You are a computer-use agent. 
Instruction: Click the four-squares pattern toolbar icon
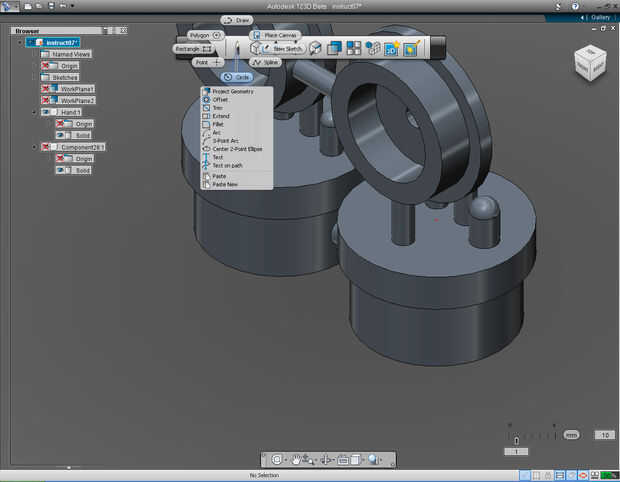click(x=353, y=48)
